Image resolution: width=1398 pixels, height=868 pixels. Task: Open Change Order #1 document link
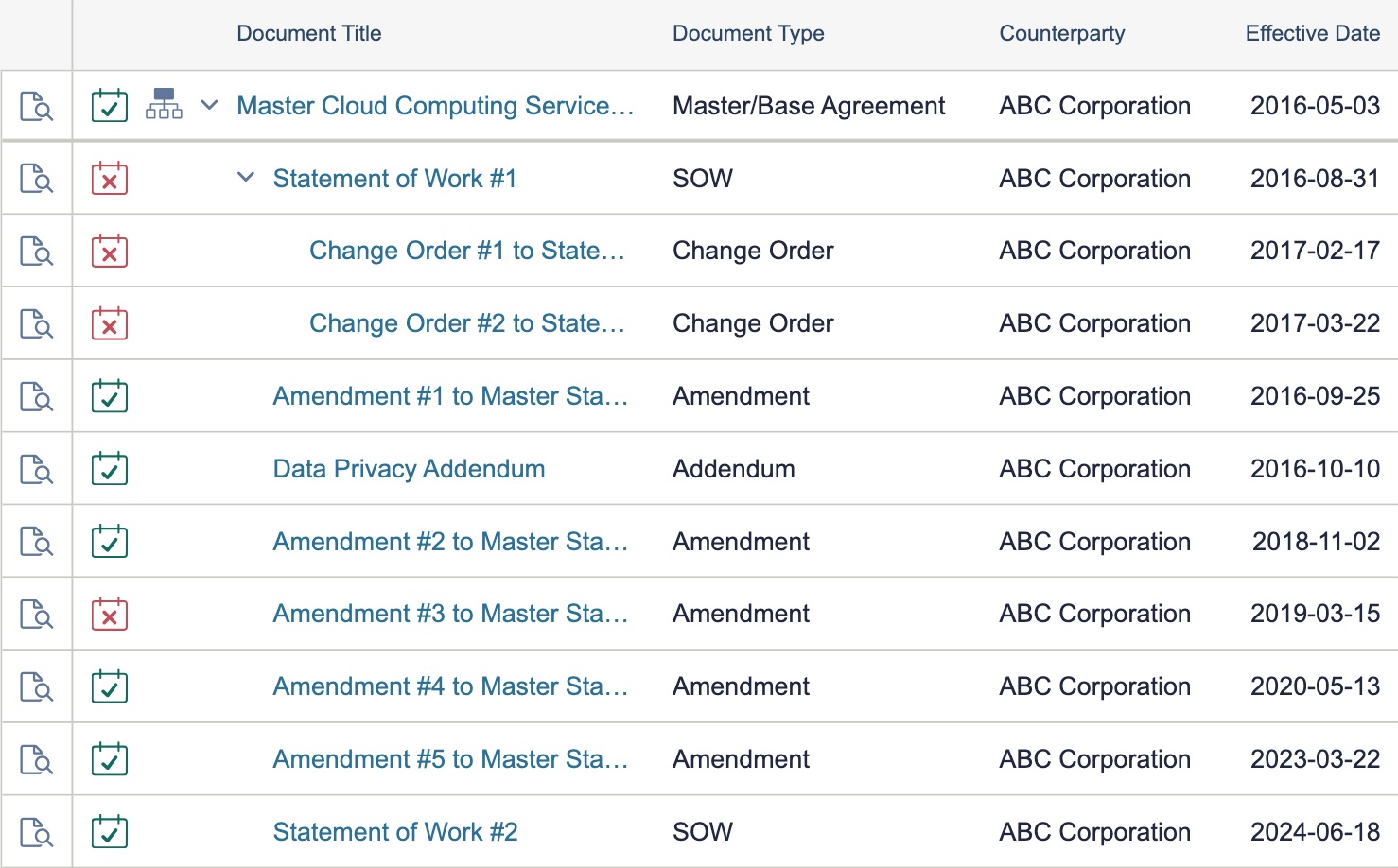(467, 251)
